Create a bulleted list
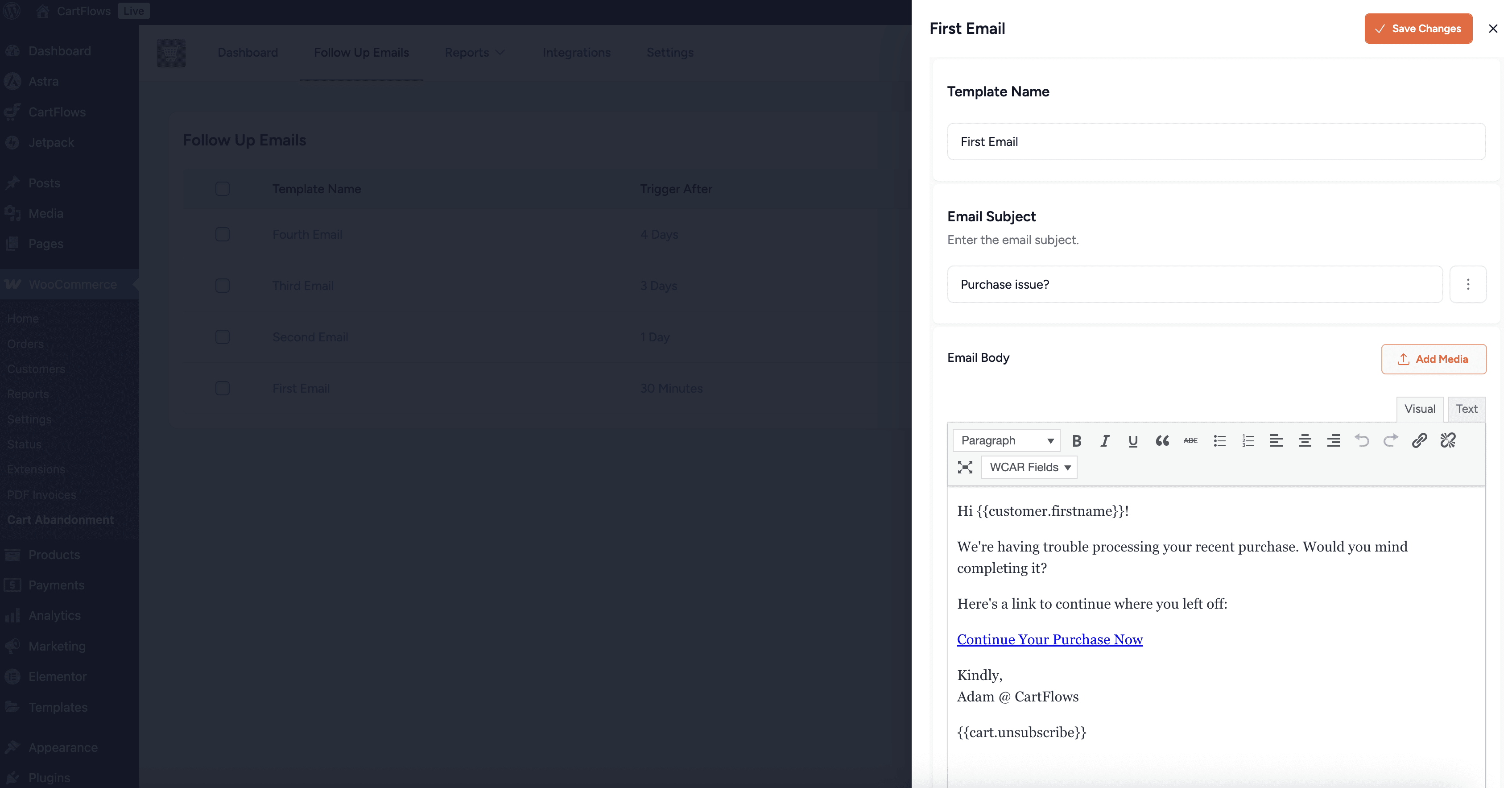Viewport: 1512px width, 788px height. pos(1219,440)
